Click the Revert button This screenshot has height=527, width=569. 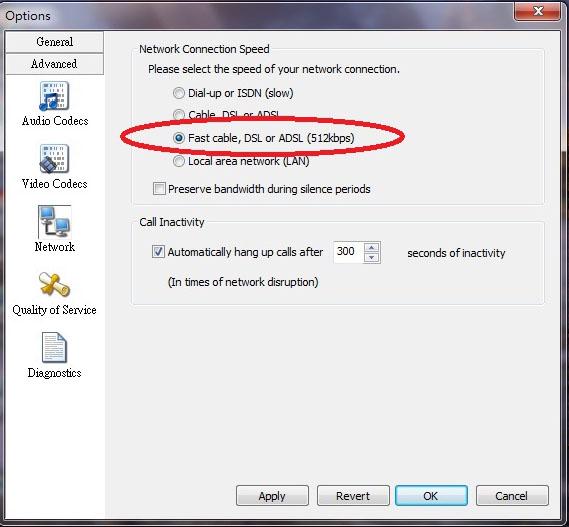[x=353, y=495]
